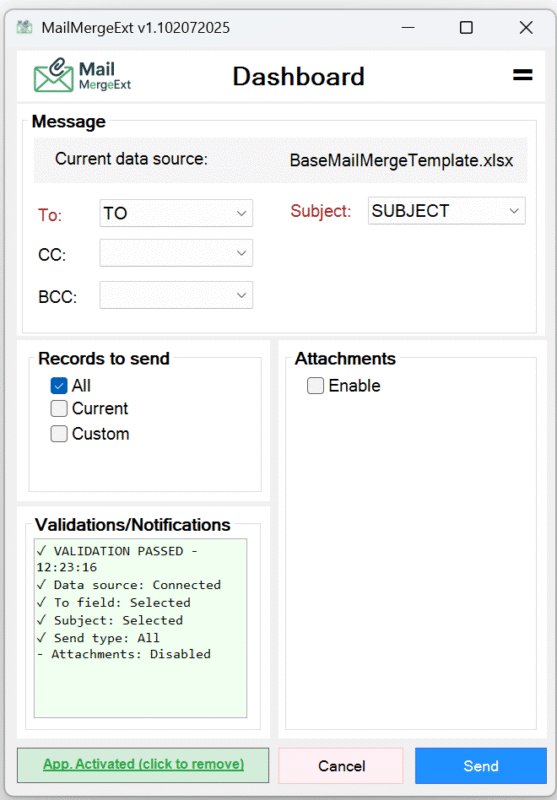The width and height of the screenshot is (557, 800).
Task: Click App. Activated (click to remove) link
Action: 143,764
